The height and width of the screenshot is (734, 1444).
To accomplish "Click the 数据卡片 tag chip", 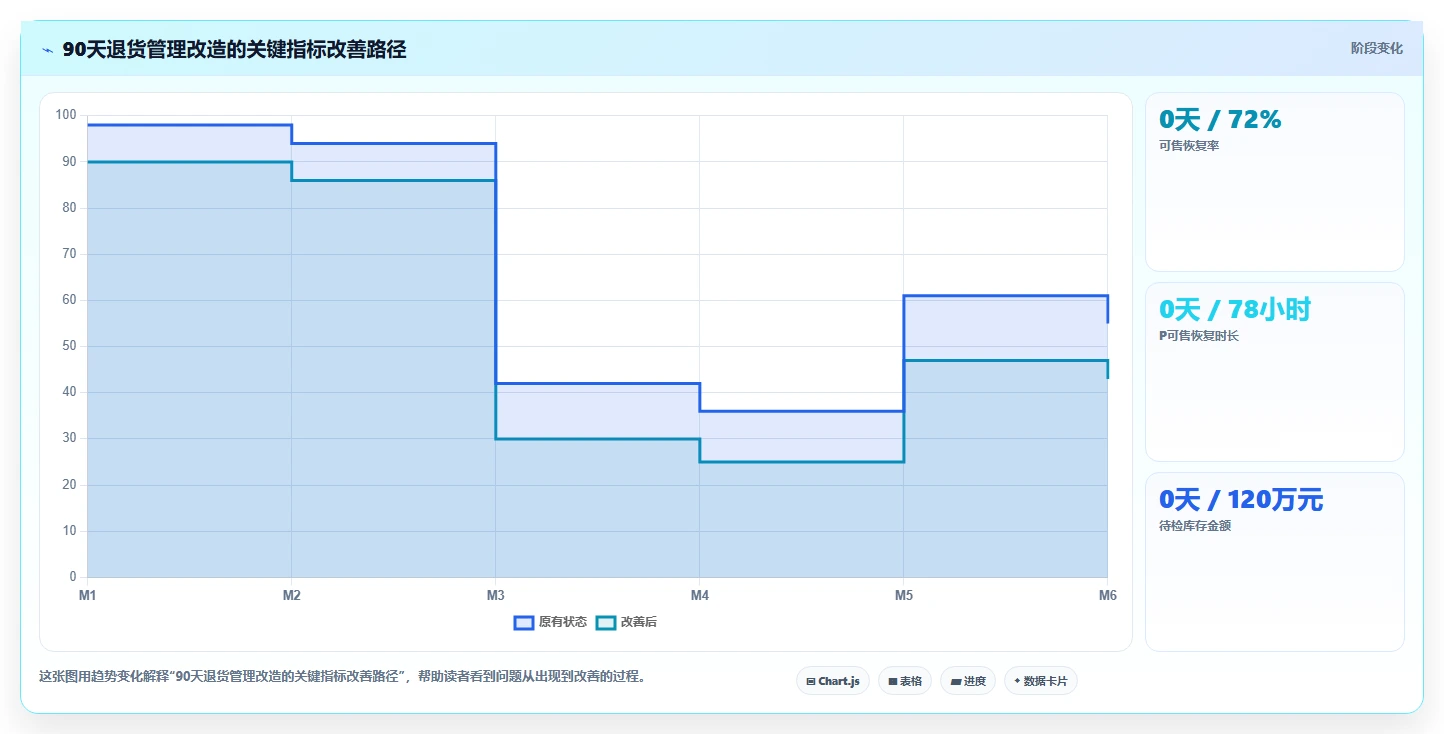I will [1041, 681].
